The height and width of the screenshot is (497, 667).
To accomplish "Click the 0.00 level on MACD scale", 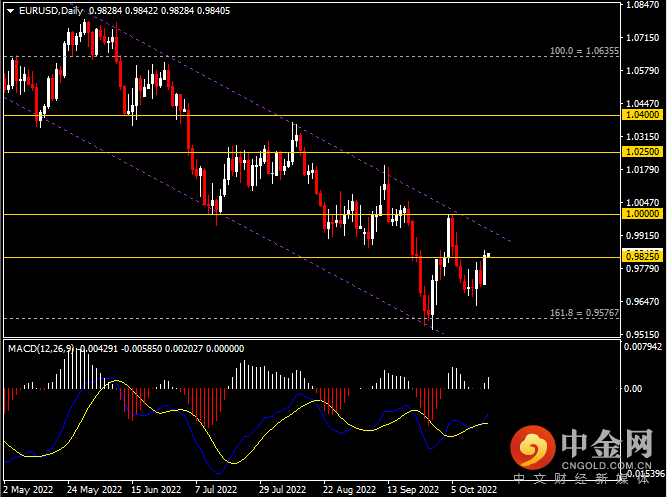I will point(633,388).
